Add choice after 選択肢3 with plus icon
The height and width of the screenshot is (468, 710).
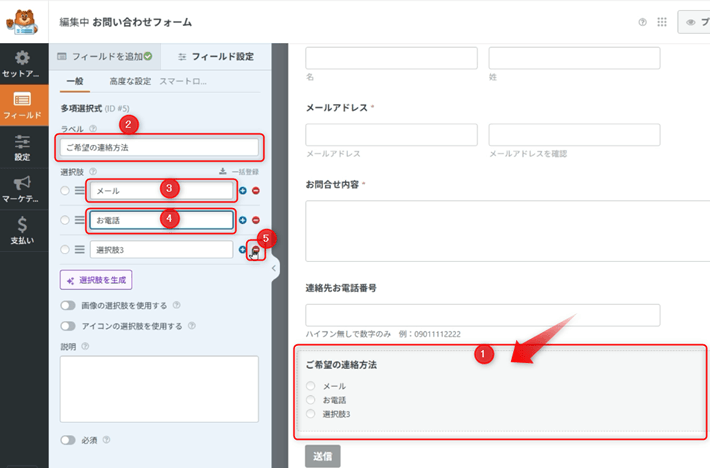pyautogui.click(x=243, y=249)
